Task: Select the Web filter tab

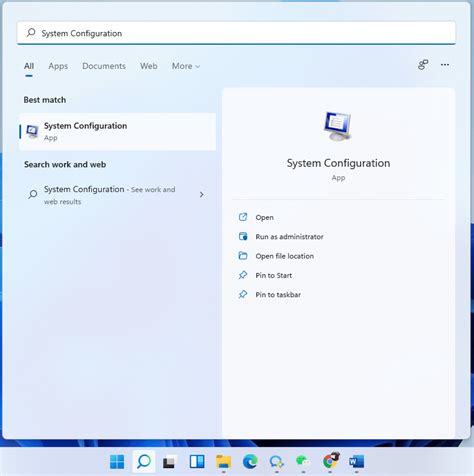Action: pyautogui.click(x=149, y=66)
